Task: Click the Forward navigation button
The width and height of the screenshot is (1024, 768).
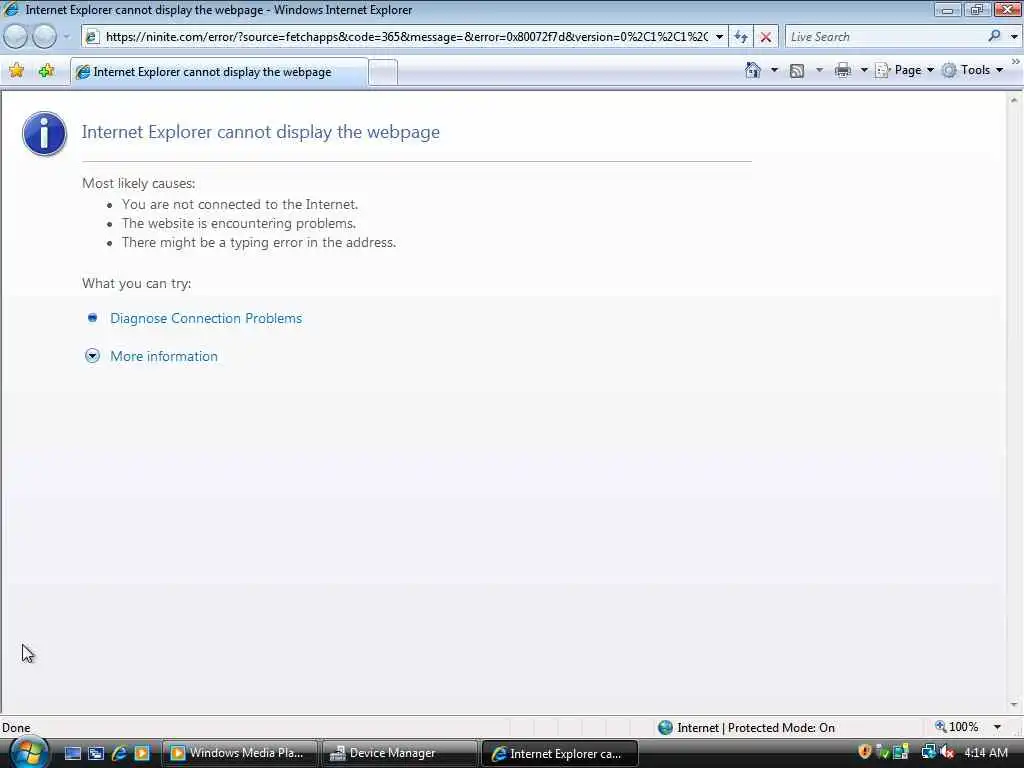Action: click(x=44, y=37)
